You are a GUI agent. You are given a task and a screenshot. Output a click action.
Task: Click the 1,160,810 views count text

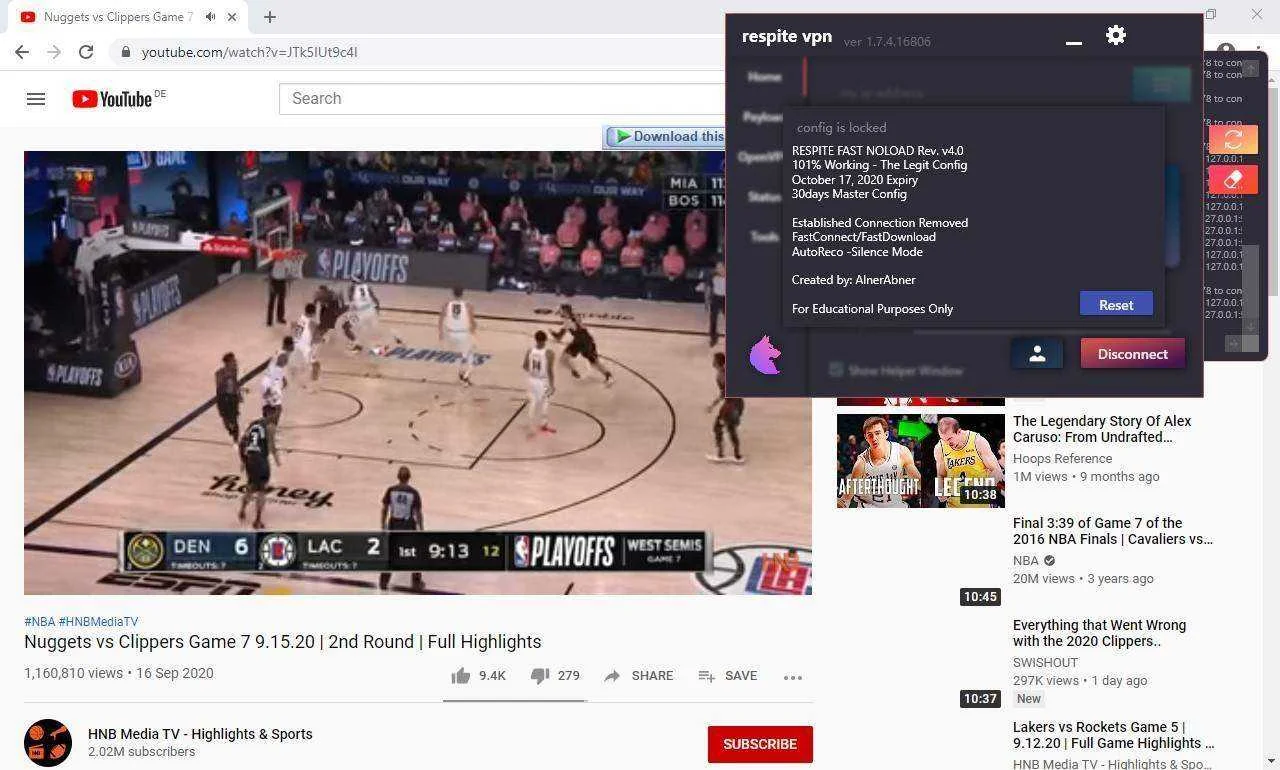74,673
